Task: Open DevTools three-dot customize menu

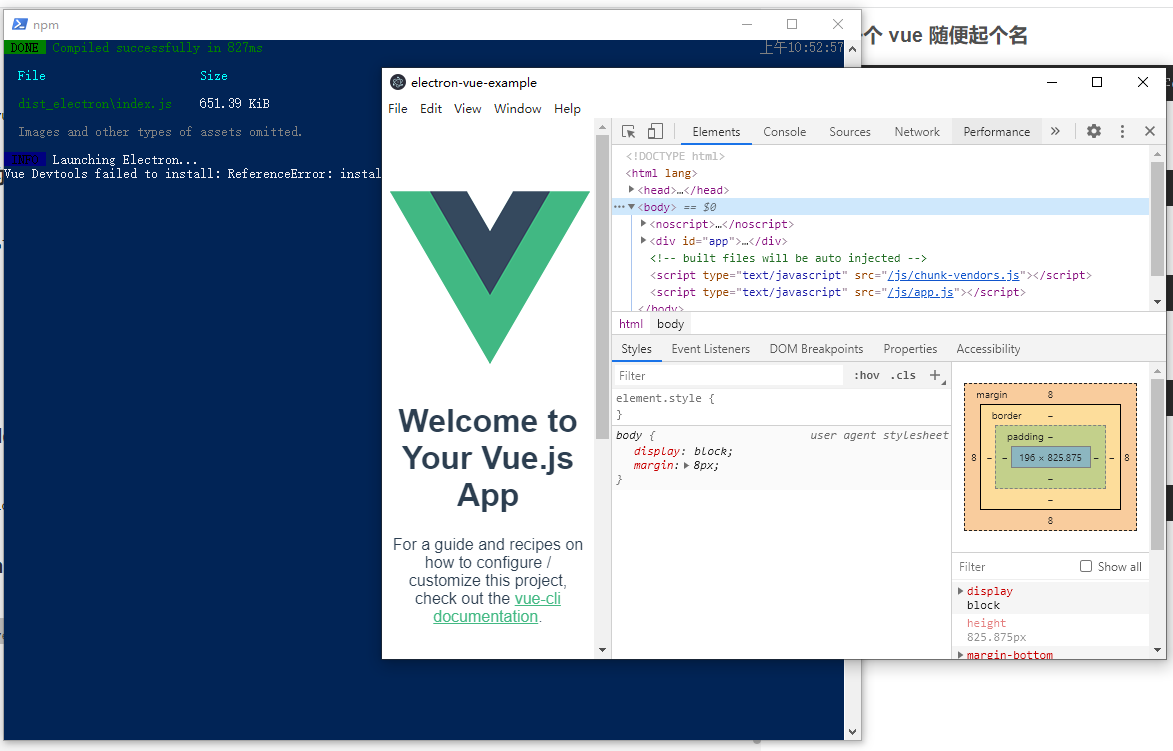Action: 1122,131
